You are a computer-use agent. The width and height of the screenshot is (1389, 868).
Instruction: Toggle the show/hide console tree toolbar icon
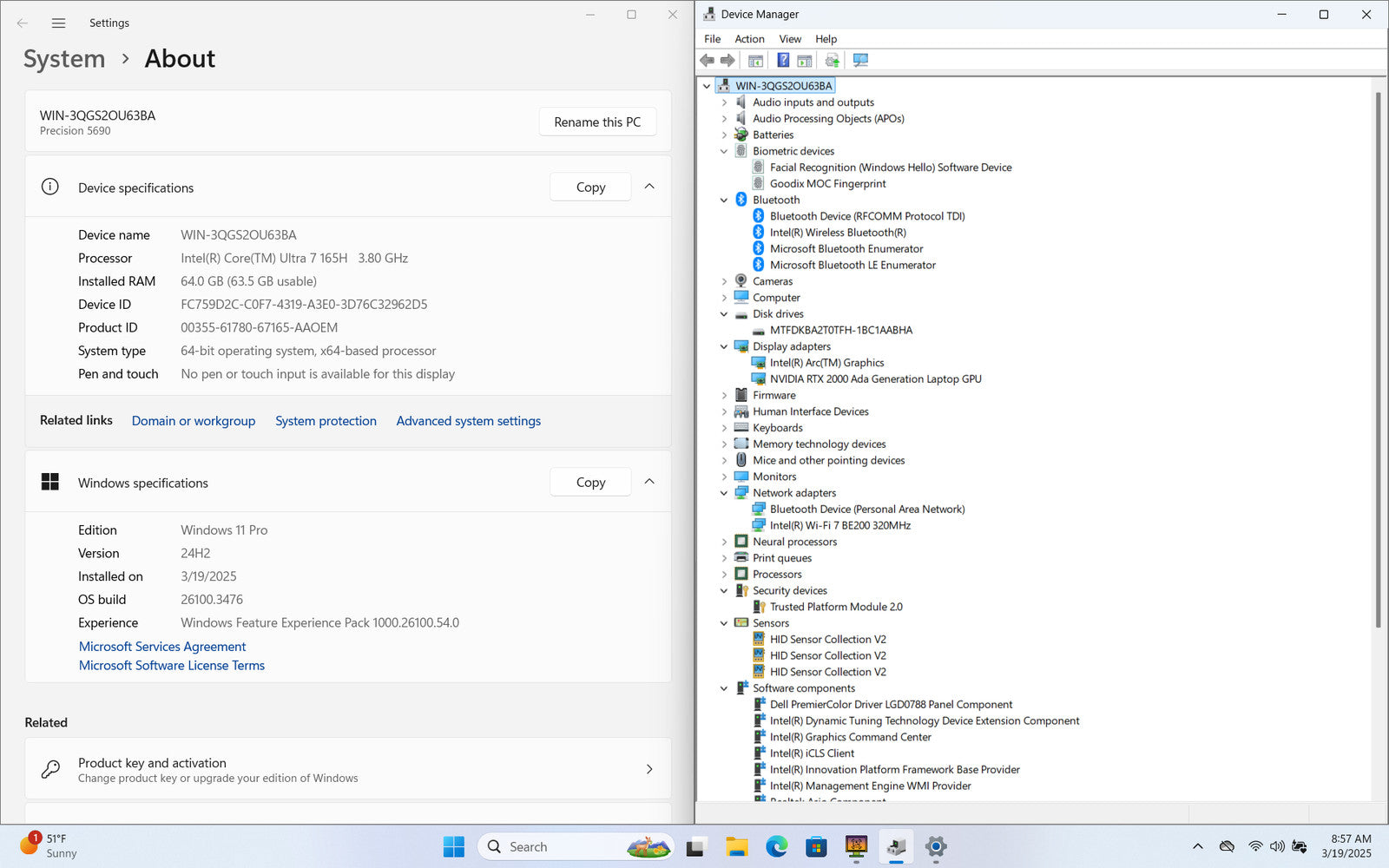756,60
